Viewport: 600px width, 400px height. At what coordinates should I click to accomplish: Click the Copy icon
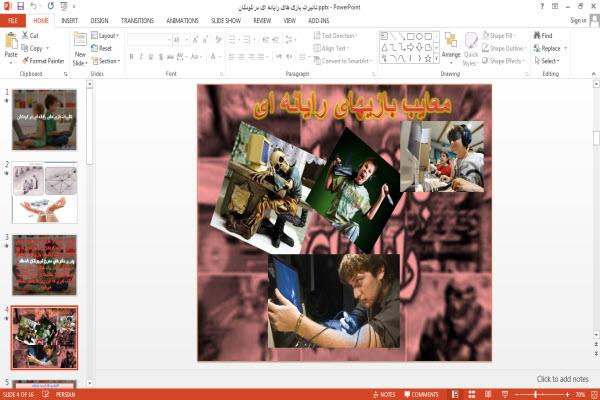click(24, 48)
